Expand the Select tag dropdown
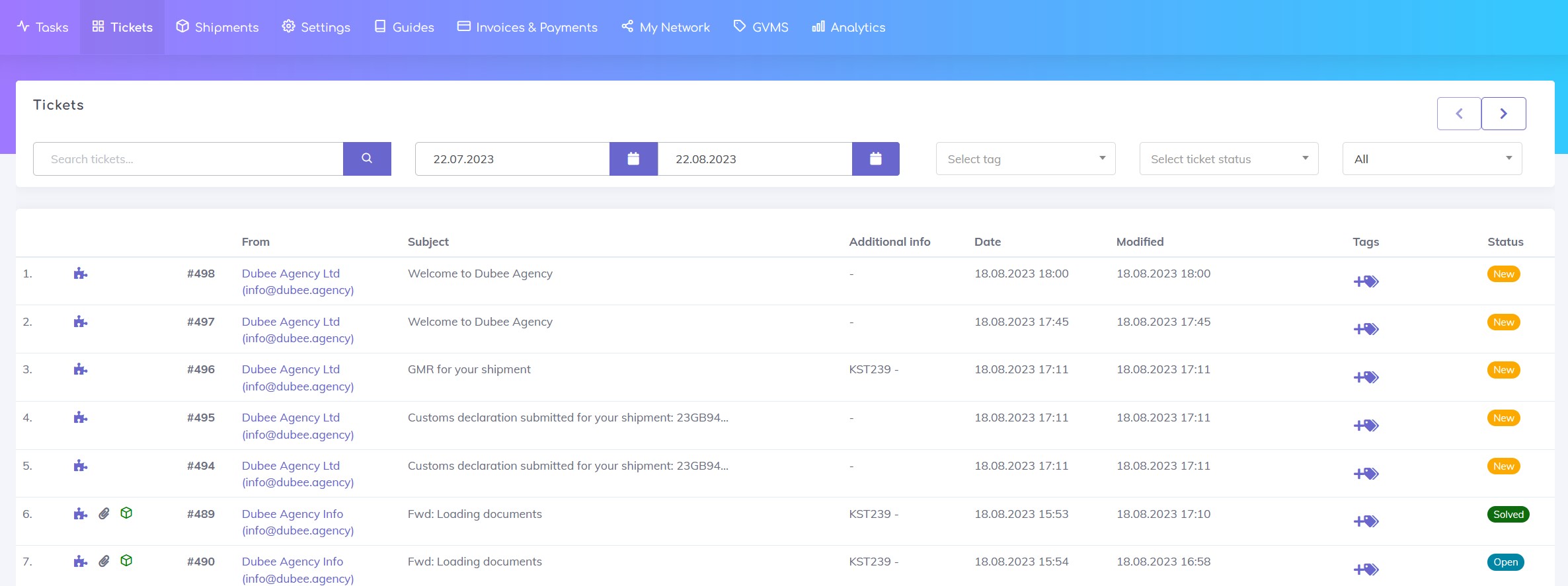1568x586 pixels. 1025,159
